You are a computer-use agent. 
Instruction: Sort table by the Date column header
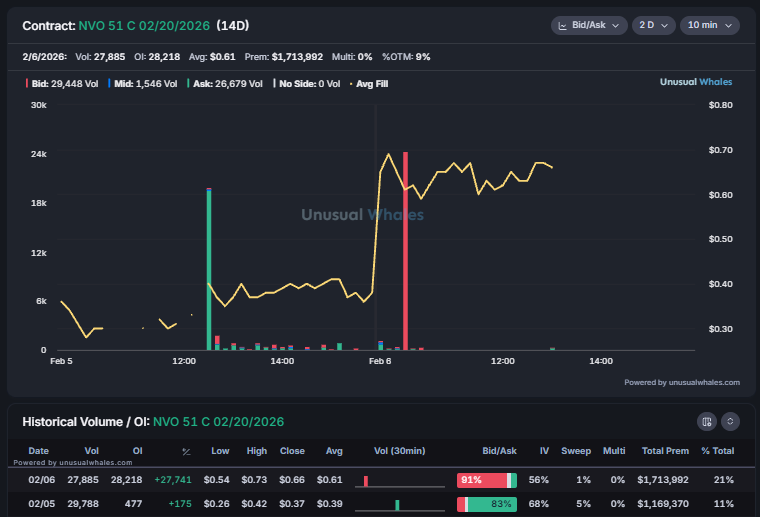coord(38,451)
